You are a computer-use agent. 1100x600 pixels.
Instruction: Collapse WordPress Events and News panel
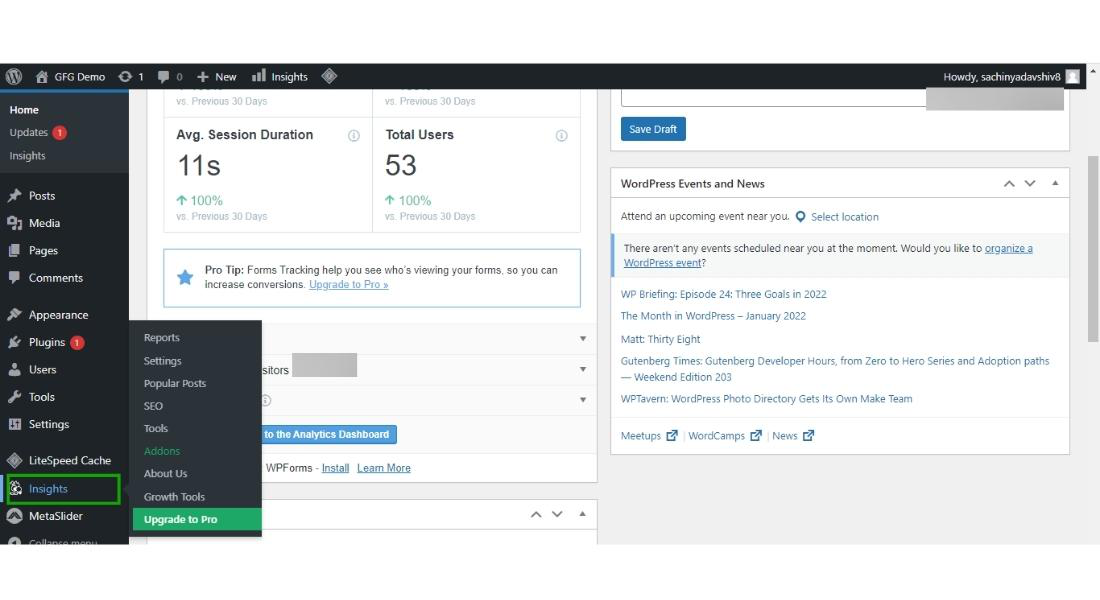click(x=1054, y=183)
